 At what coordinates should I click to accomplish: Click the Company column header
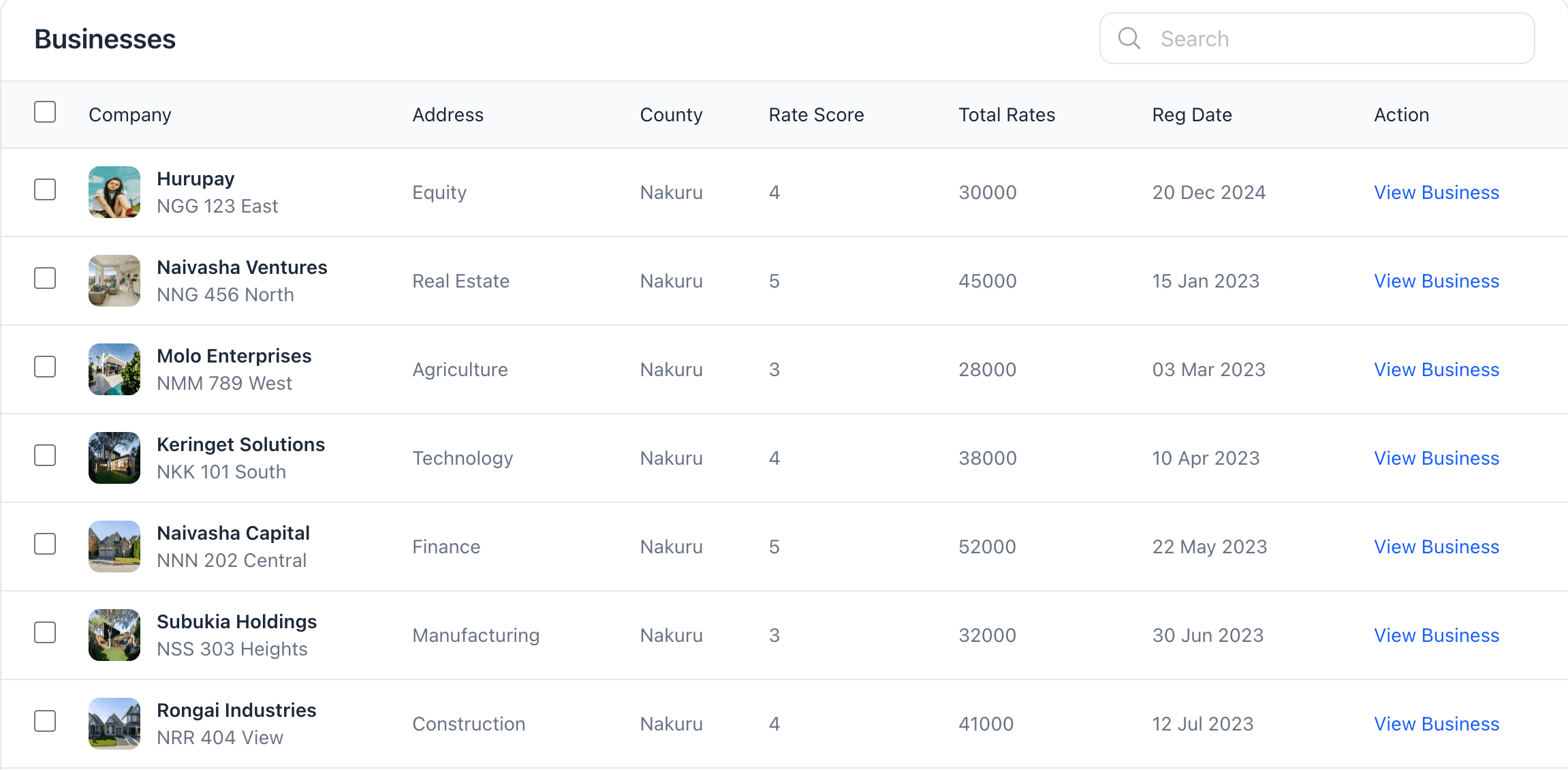pos(130,115)
